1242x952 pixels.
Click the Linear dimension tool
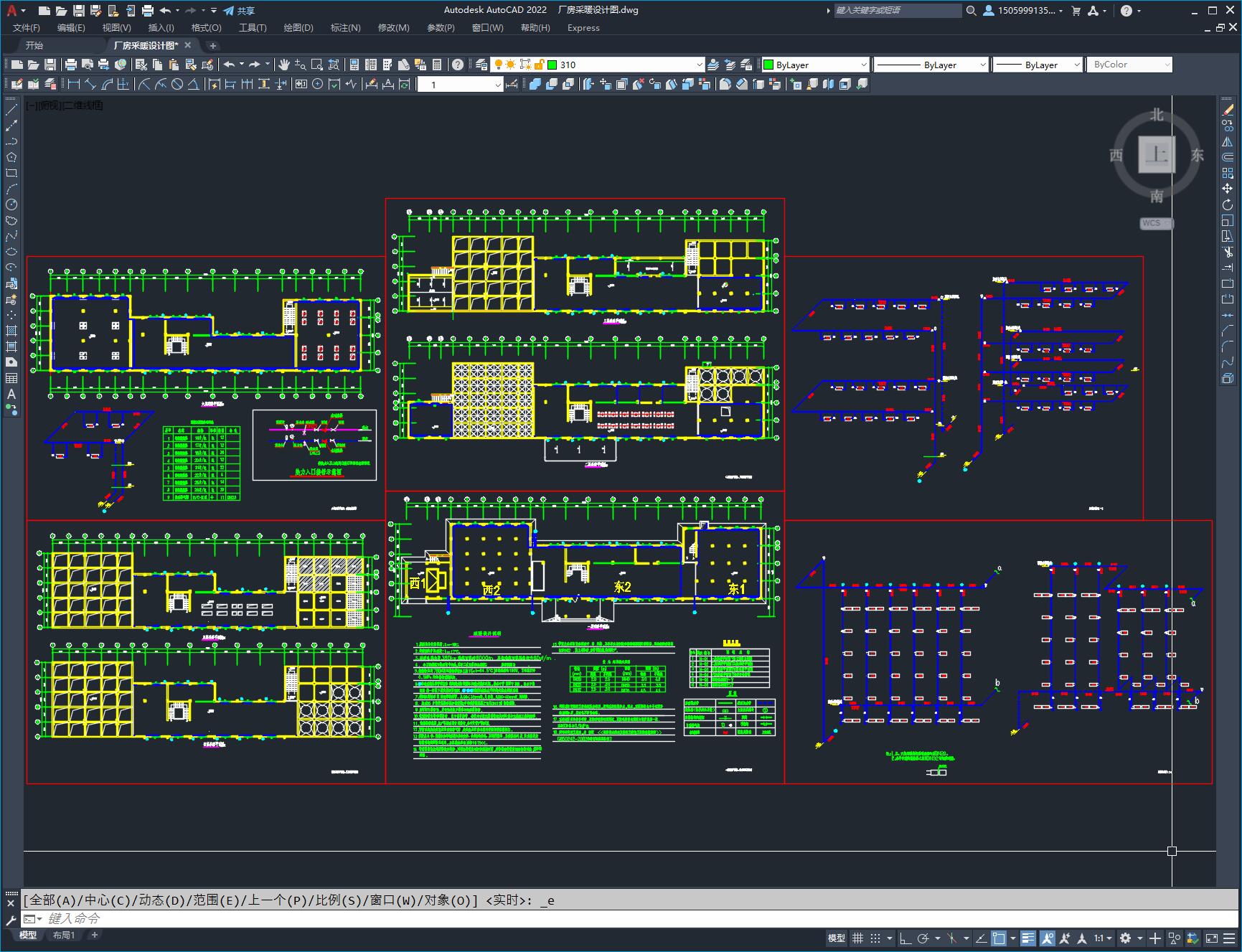point(73,84)
